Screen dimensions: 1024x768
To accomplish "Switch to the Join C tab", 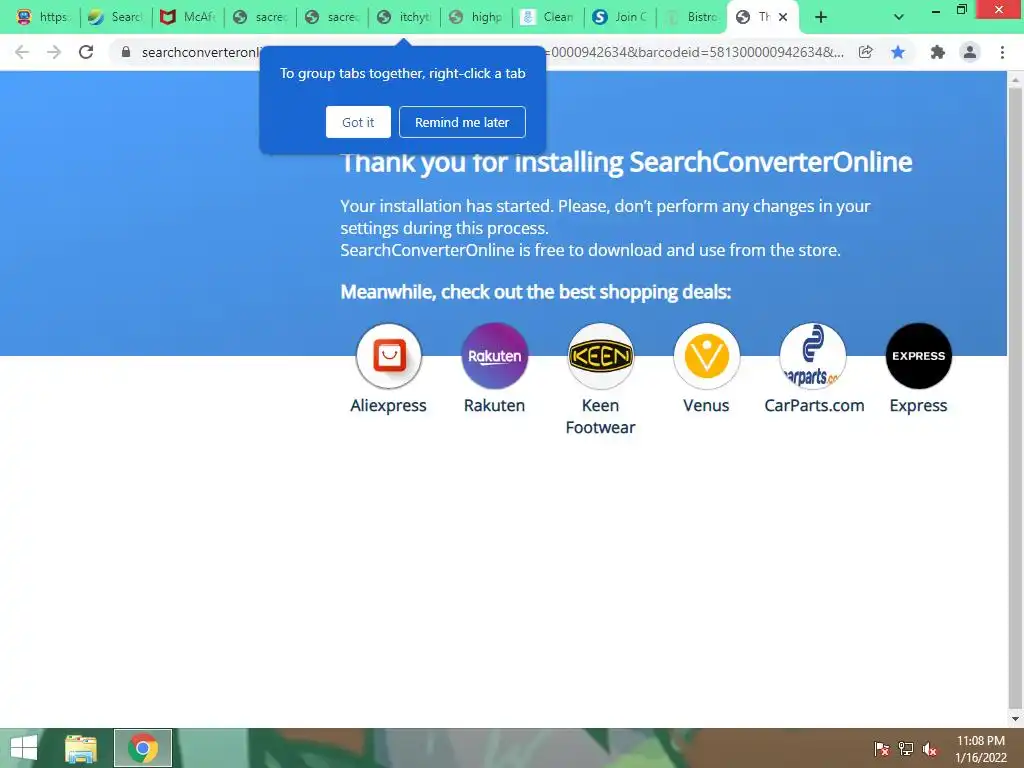I will click(620, 17).
